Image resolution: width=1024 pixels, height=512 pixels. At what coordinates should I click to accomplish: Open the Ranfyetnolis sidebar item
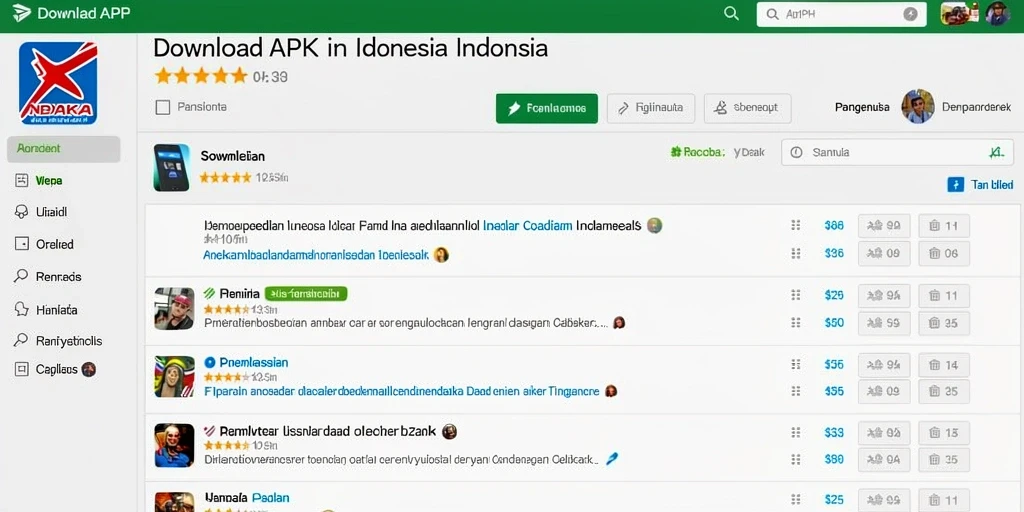57,340
